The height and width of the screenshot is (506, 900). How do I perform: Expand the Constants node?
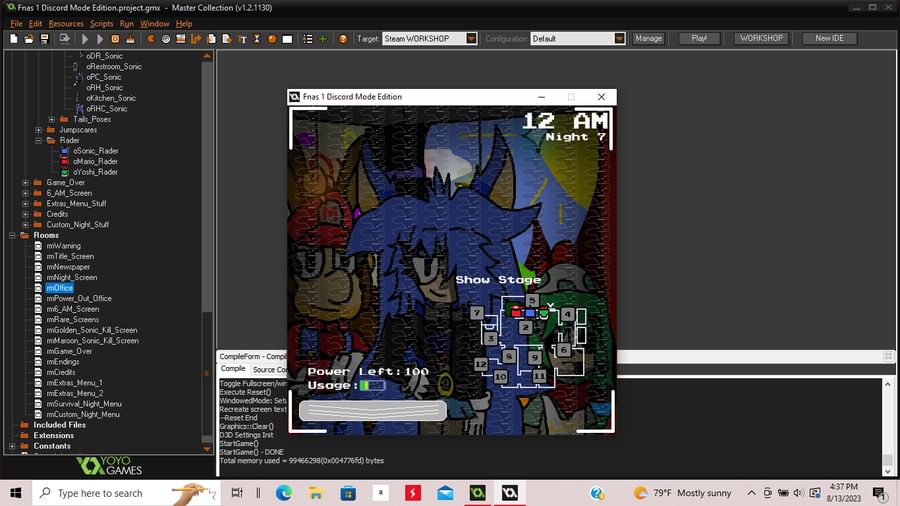(12, 446)
